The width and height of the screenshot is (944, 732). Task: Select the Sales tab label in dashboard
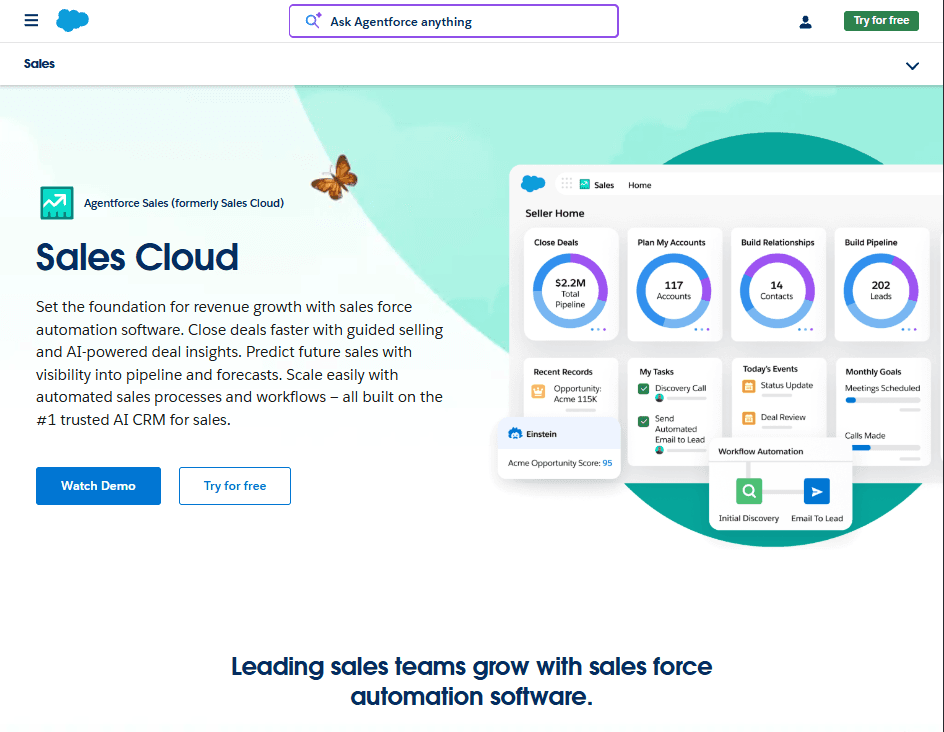(604, 185)
